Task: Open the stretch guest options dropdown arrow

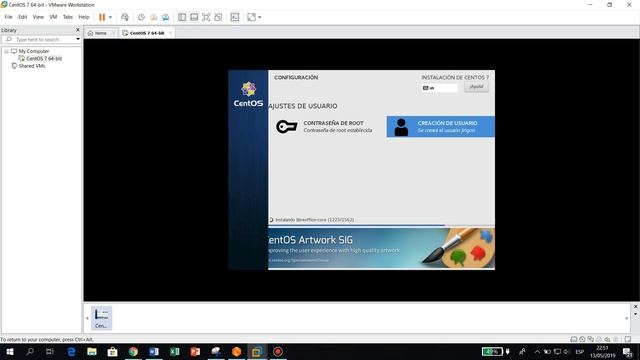Action: (x=260, y=17)
